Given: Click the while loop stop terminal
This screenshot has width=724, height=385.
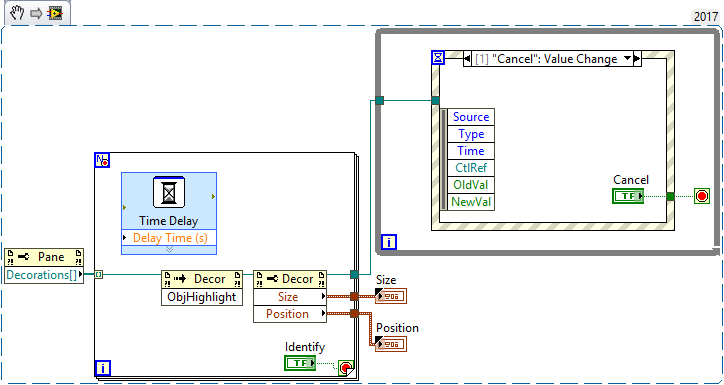Looking at the screenshot, I should click(x=702, y=196).
